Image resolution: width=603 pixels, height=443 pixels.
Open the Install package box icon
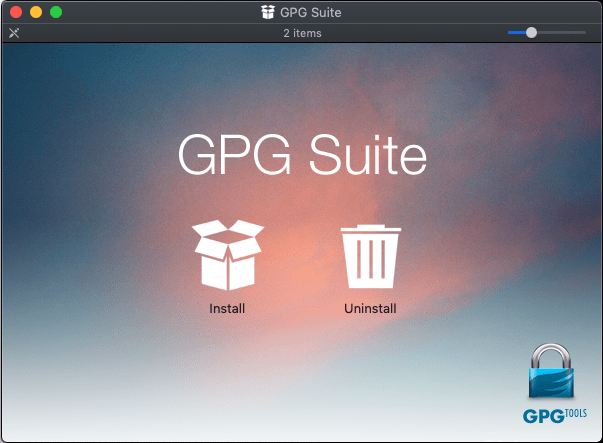pyautogui.click(x=228, y=255)
